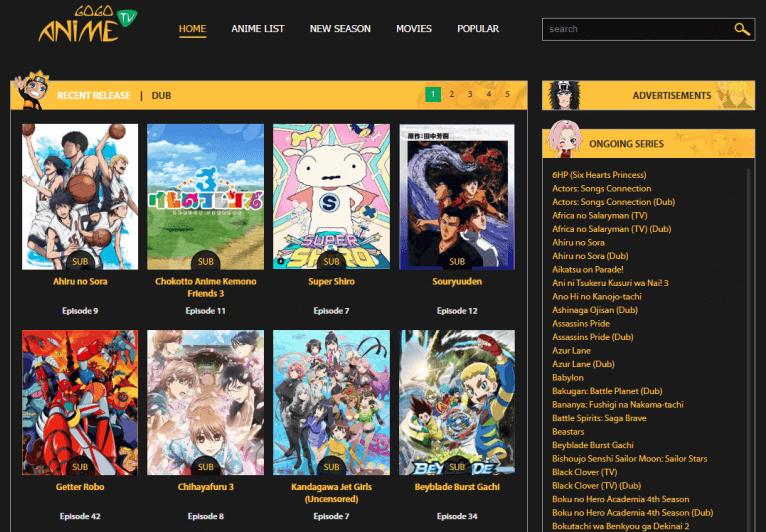Click the Chihayafuru 3 title link
Viewport: 766px width, 532px height.
206,487
